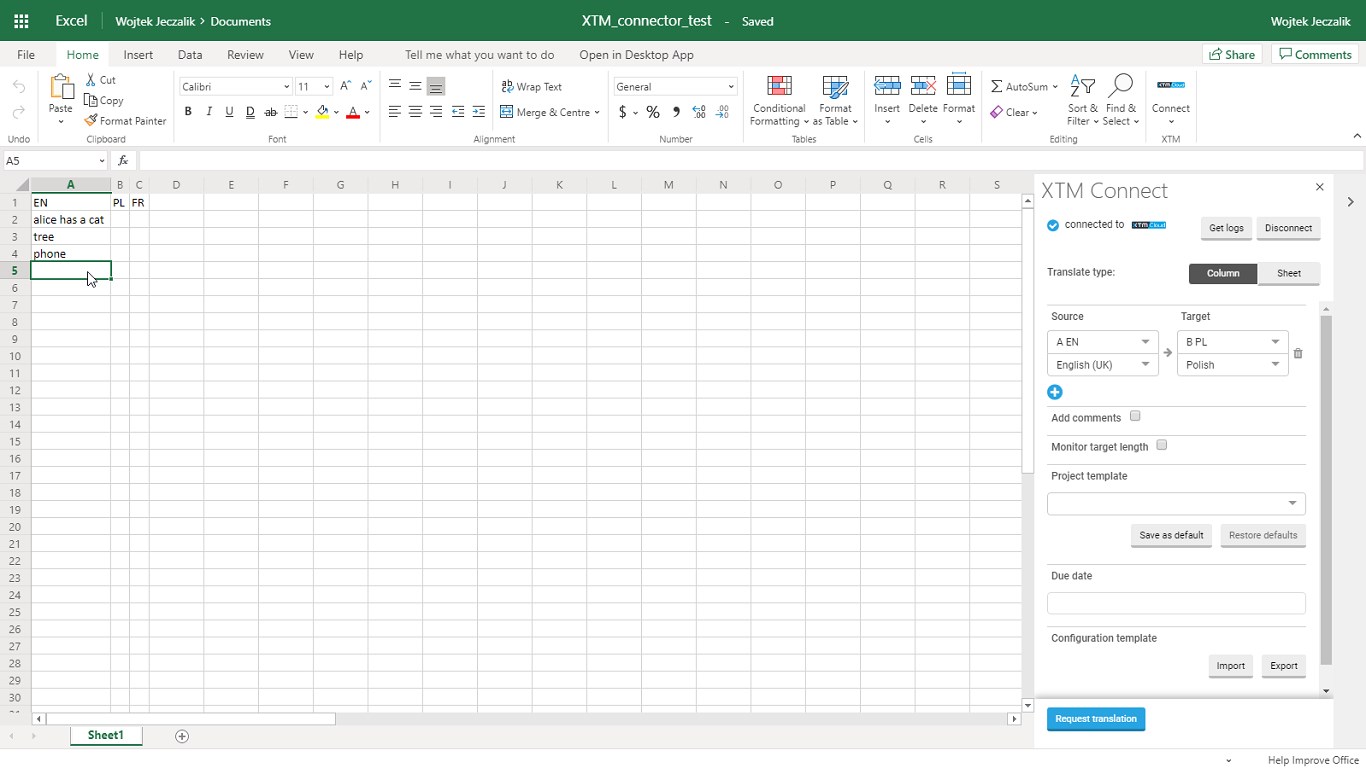Underline the cell text

point(229,112)
